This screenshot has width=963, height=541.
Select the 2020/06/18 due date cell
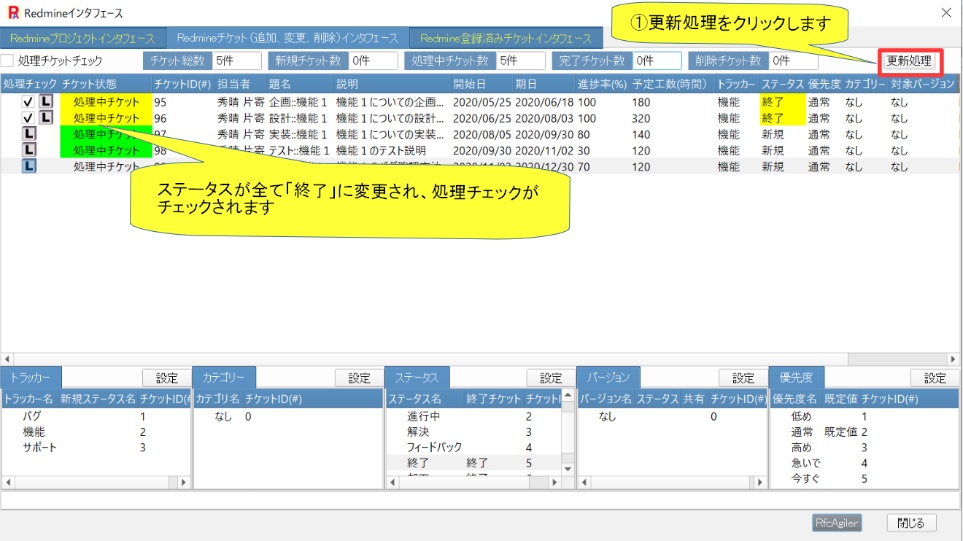544,102
